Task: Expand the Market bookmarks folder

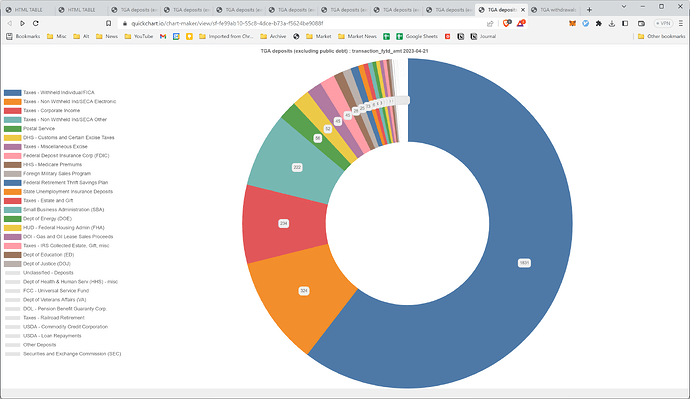Action: tap(319, 37)
